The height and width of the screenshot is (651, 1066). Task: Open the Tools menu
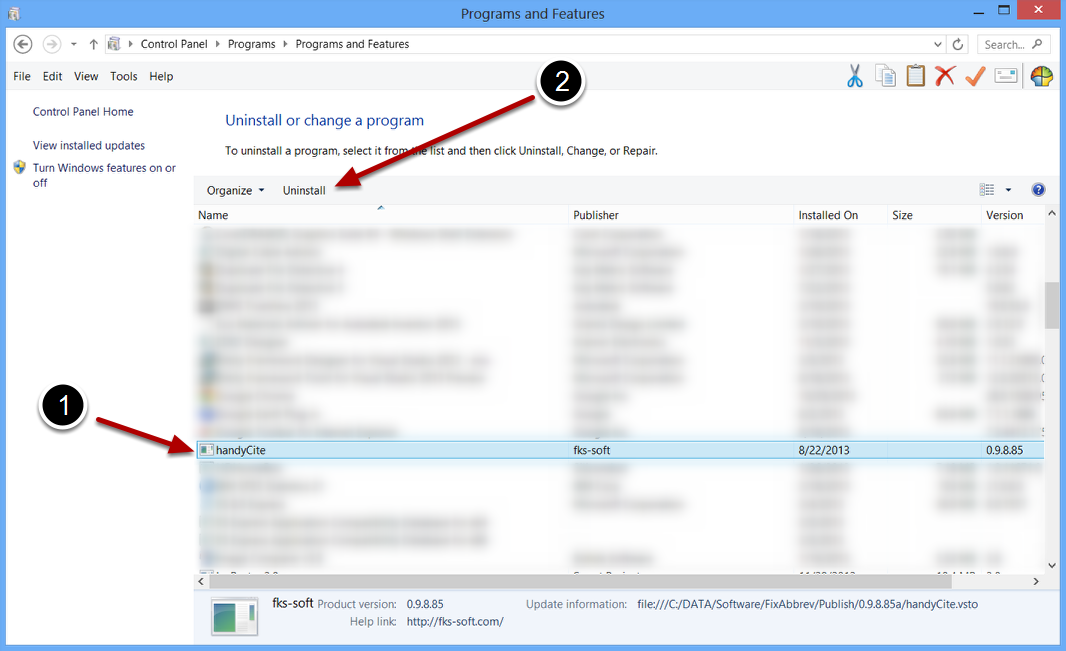click(x=124, y=76)
